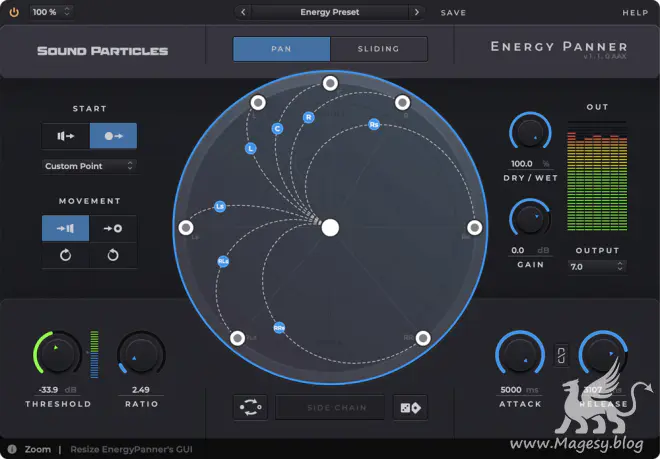Screen dimensions: 660x459
Task: Click the RLs channel node
Action: coord(223,262)
